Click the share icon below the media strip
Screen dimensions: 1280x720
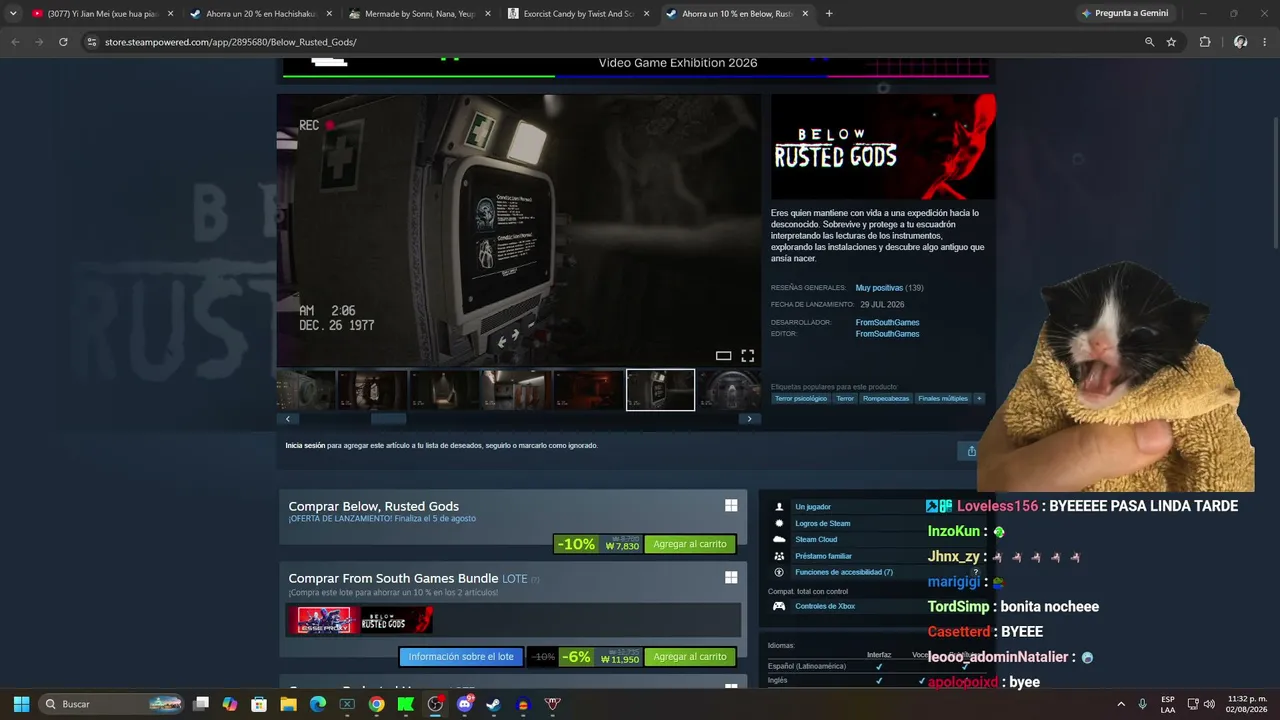click(x=971, y=451)
